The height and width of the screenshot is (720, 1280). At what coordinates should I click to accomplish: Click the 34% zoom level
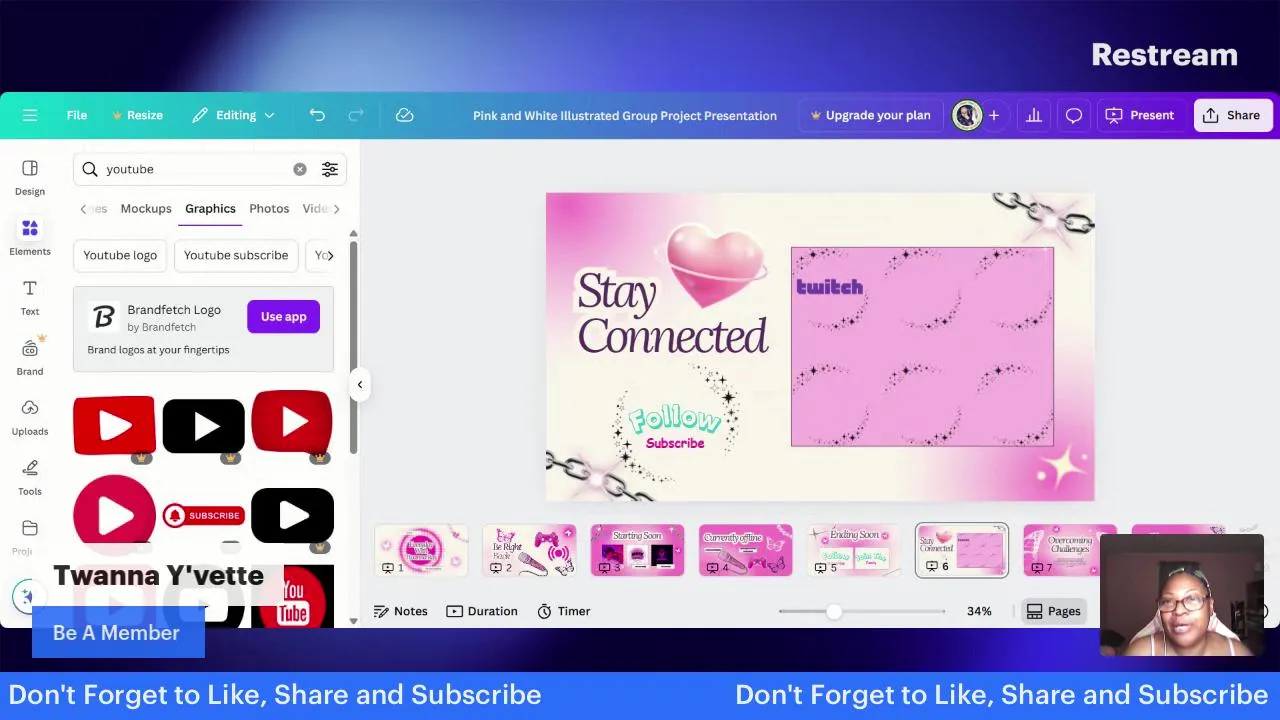pyautogui.click(x=979, y=611)
